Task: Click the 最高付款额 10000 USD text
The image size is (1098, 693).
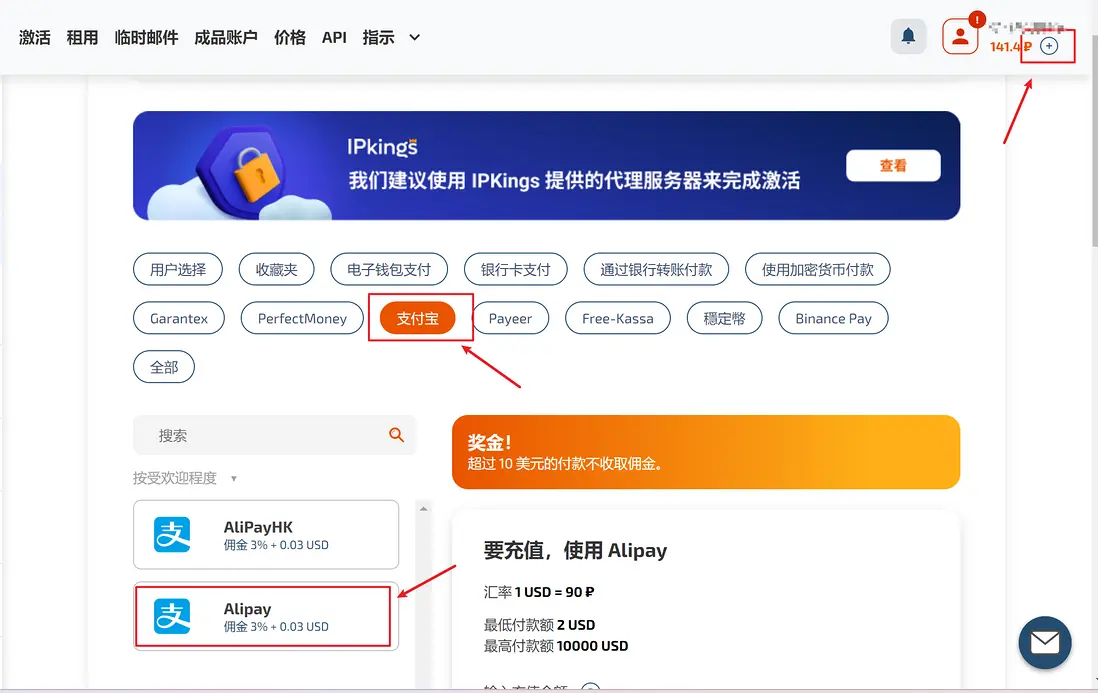Action: click(555, 645)
